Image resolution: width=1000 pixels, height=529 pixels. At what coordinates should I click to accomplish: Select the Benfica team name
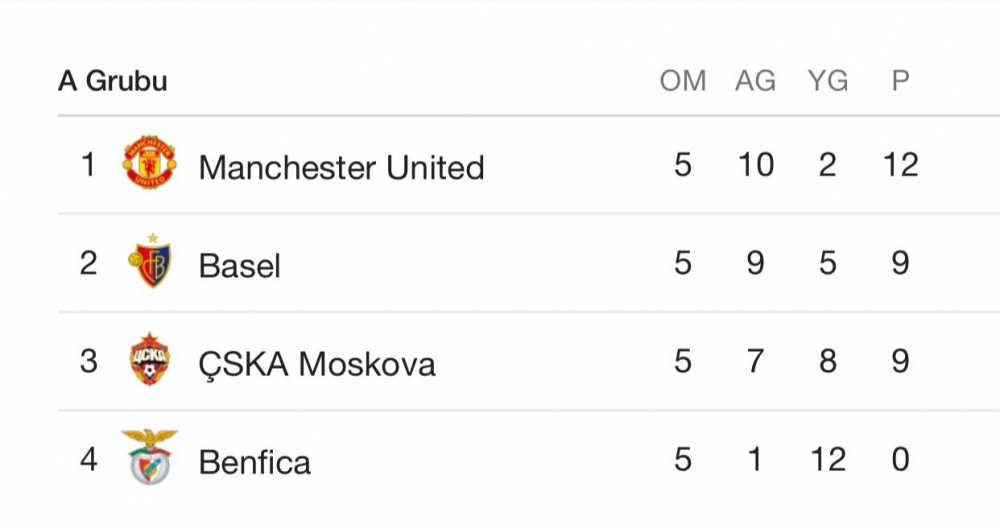tap(255, 461)
